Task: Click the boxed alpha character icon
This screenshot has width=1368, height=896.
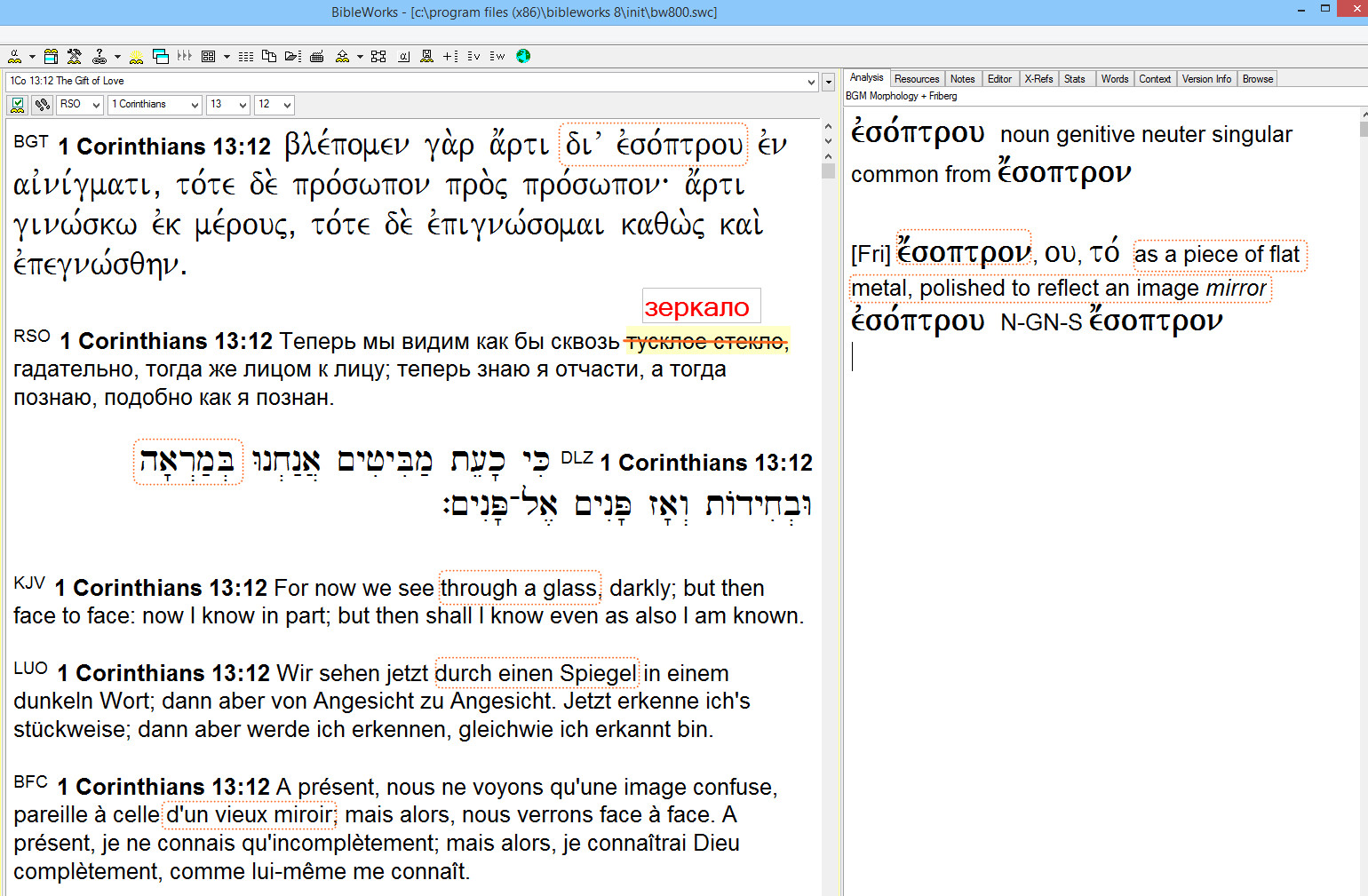Action: point(403,57)
